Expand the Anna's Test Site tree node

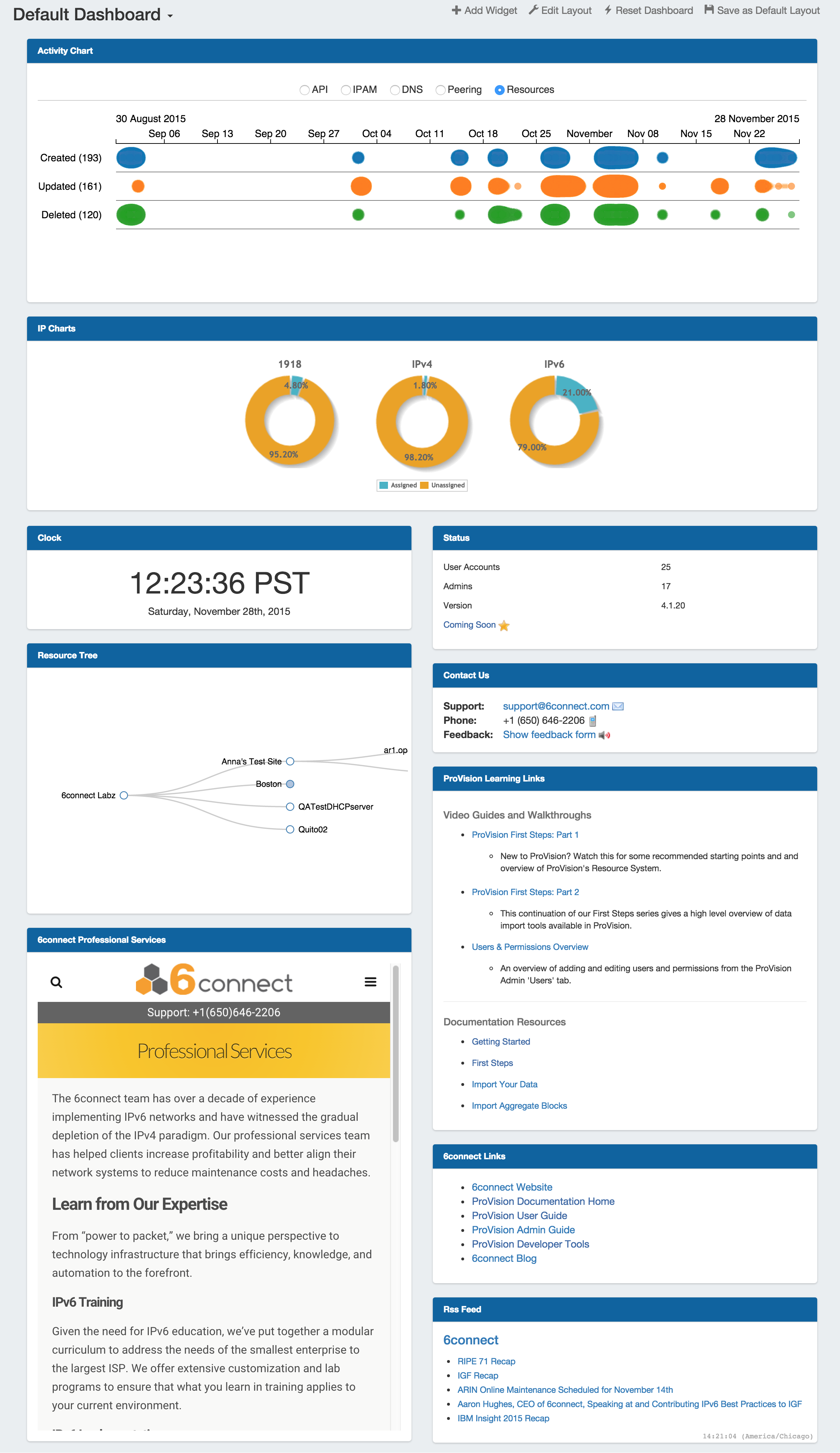[290, 762]
